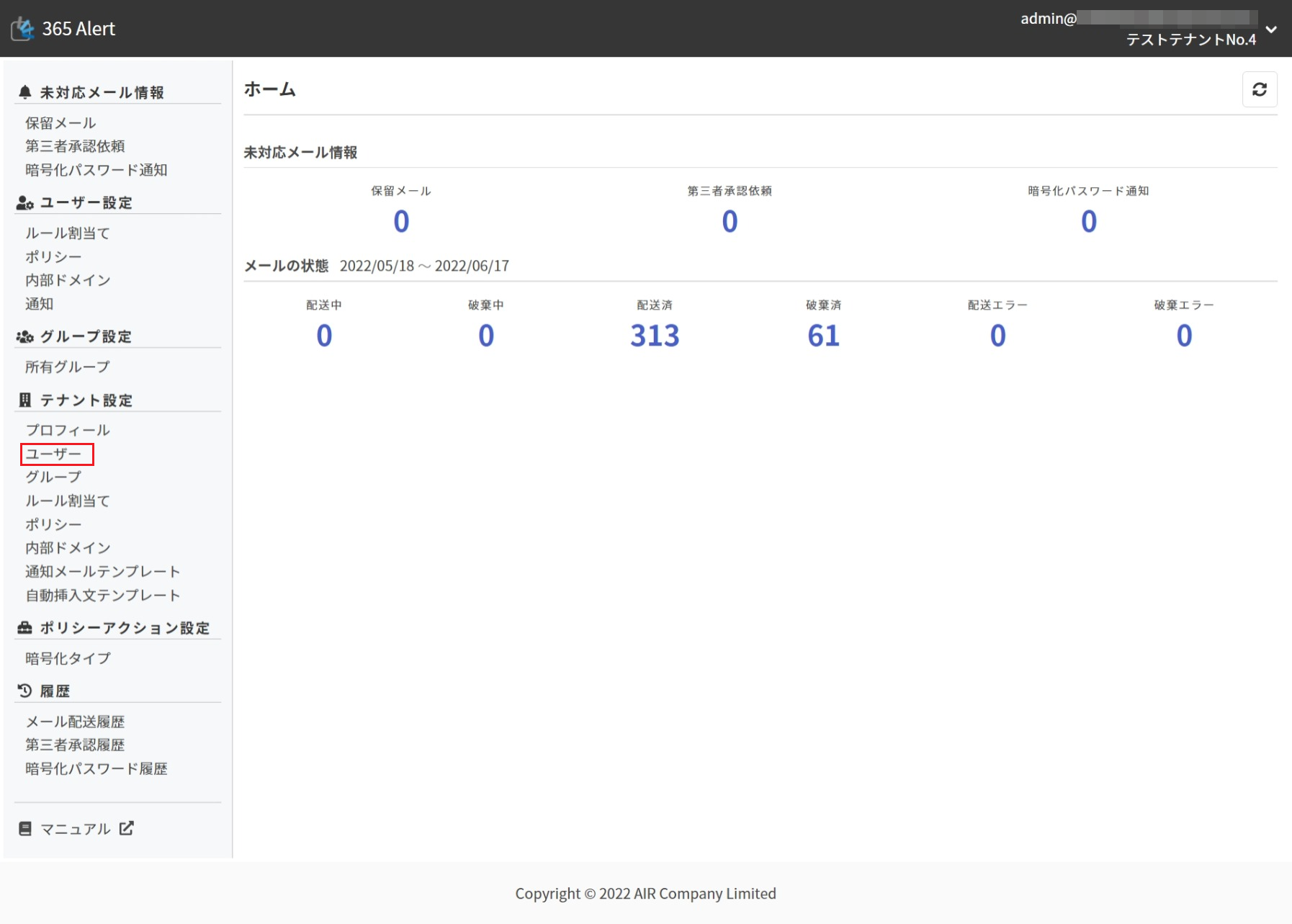Select 暗号化タイプ in the sidebar
This screenshot has width=1292, height=924.
click(68, 658)
